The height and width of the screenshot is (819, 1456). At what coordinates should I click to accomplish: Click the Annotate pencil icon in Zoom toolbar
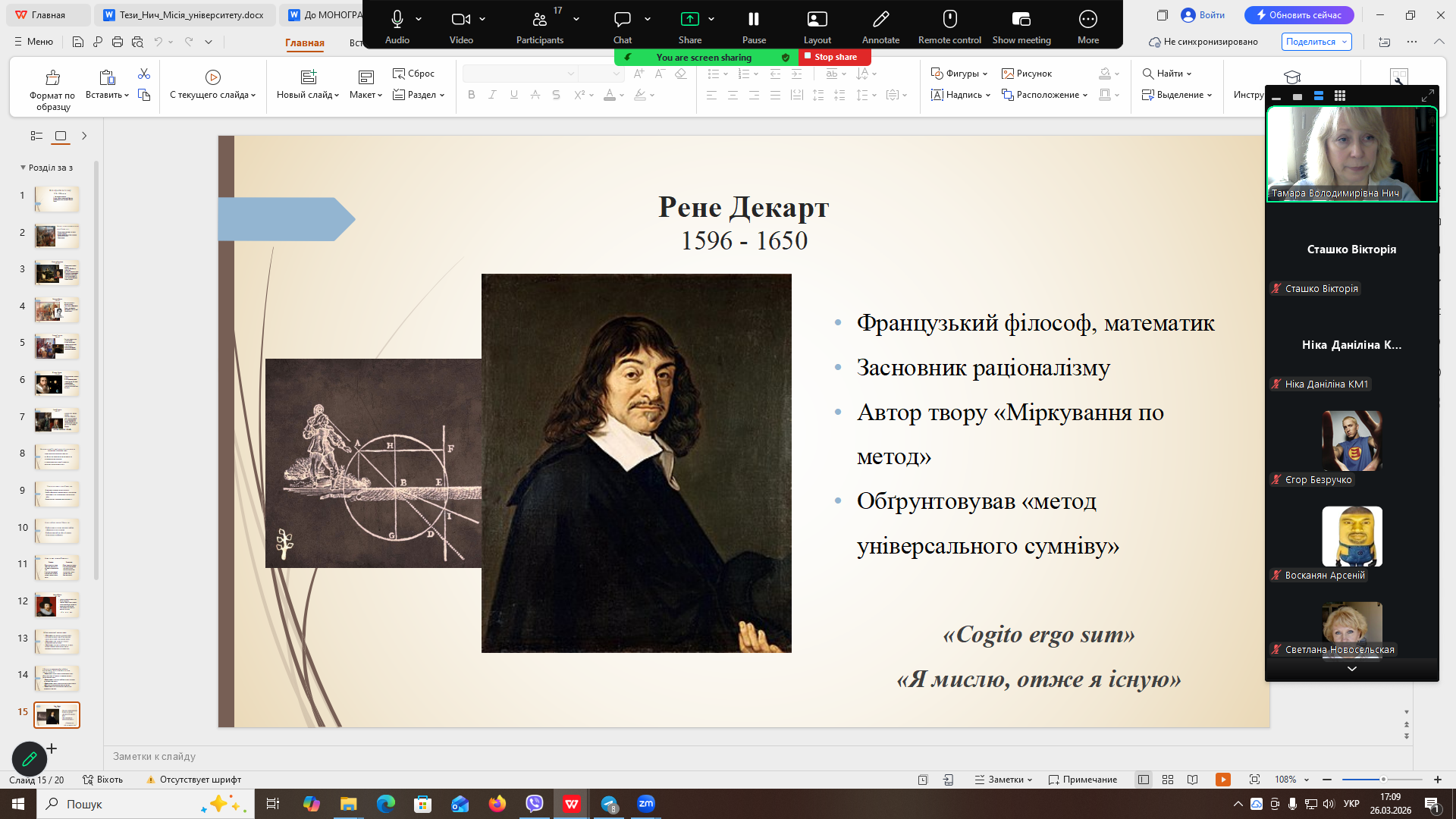tap(880, 20)
